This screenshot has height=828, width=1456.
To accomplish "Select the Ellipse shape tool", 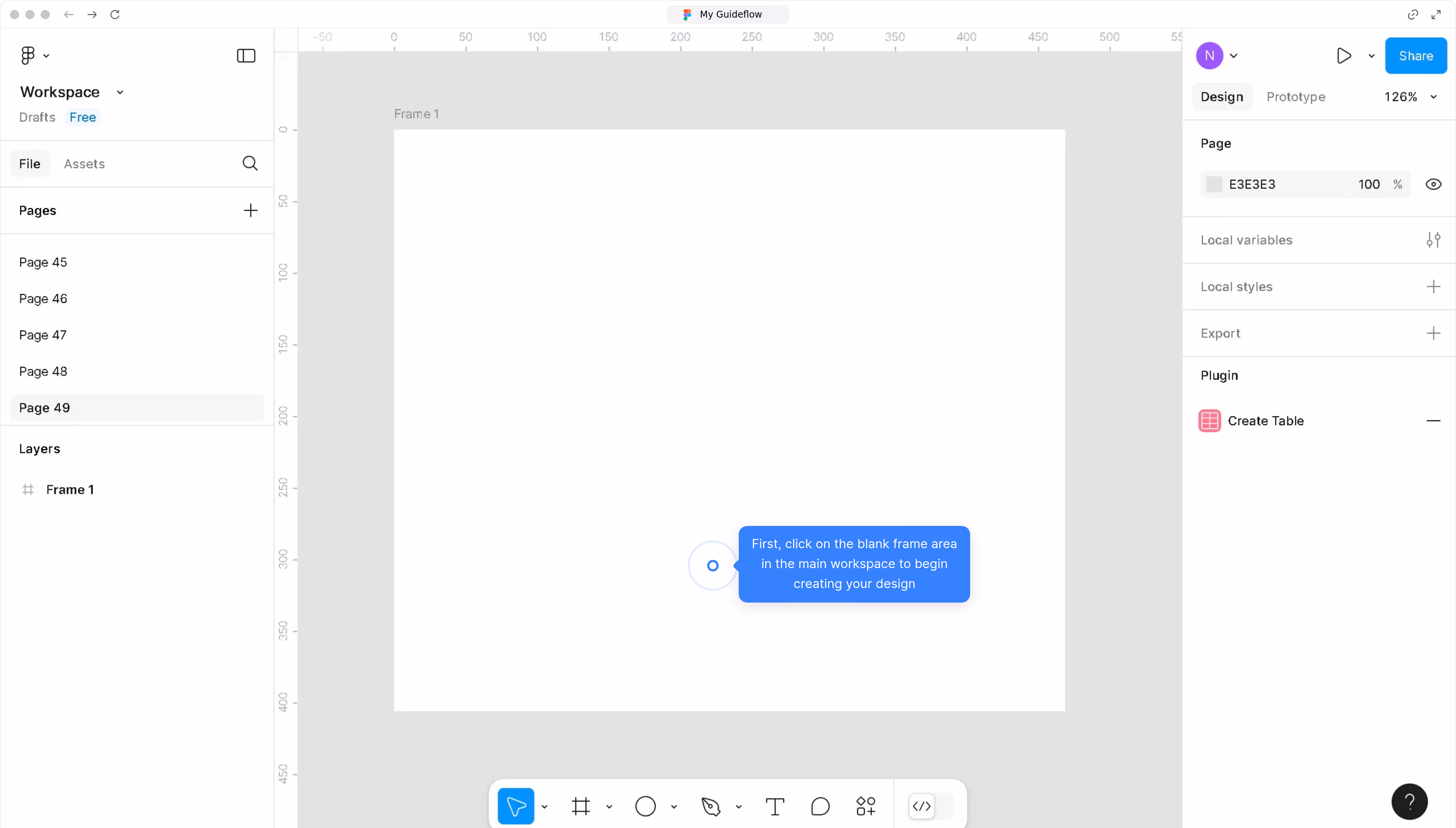I will coord(645,806).
